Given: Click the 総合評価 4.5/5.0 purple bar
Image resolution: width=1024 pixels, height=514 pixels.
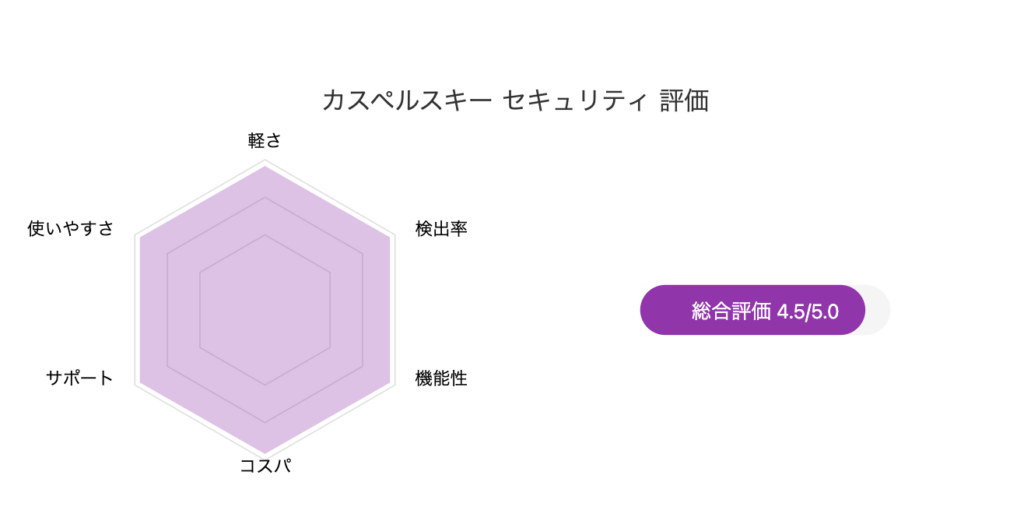Looking at the screenshot, I should coord(752,310).
